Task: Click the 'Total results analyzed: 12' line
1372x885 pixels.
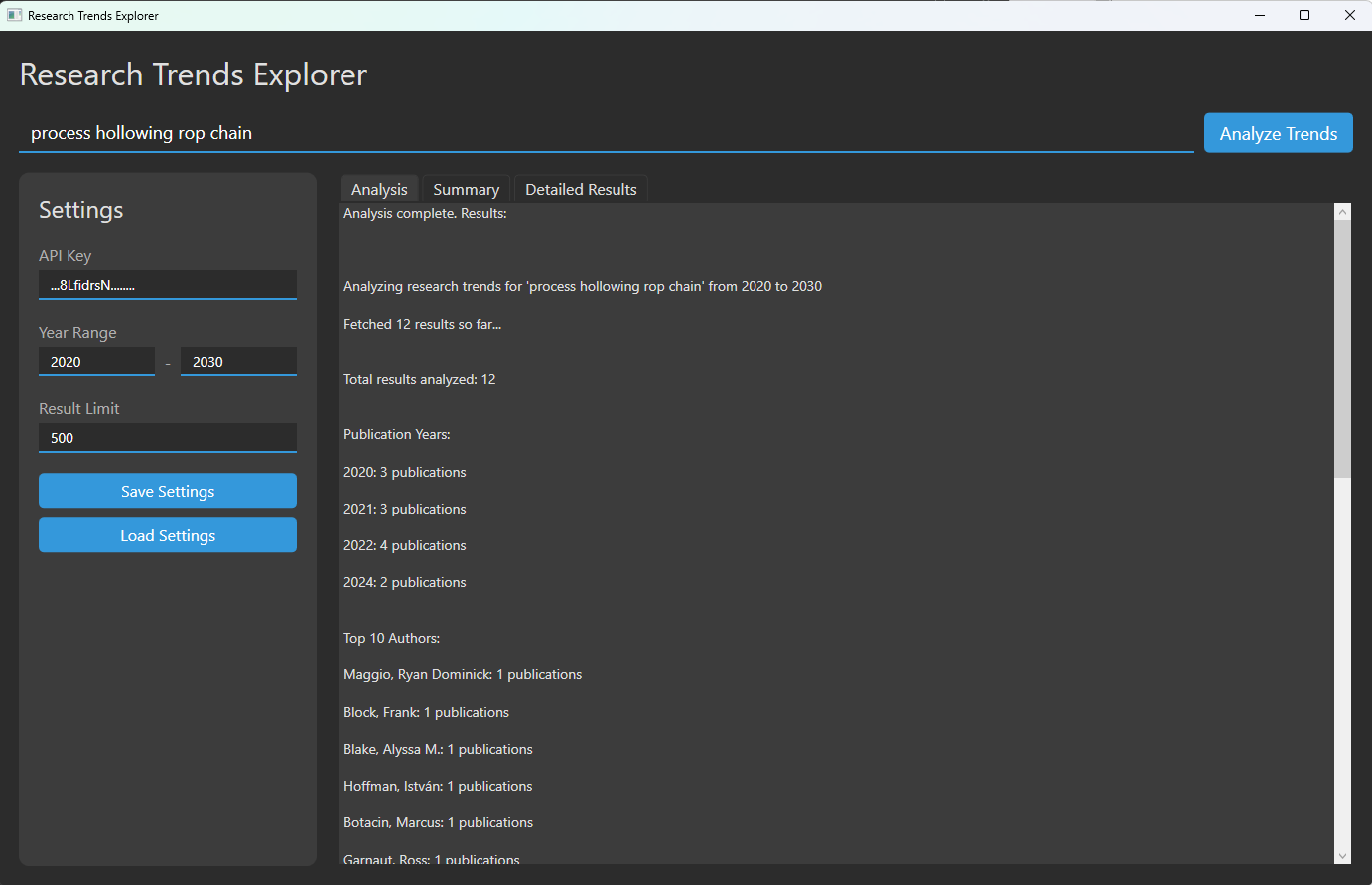Action: coord(419,379)
